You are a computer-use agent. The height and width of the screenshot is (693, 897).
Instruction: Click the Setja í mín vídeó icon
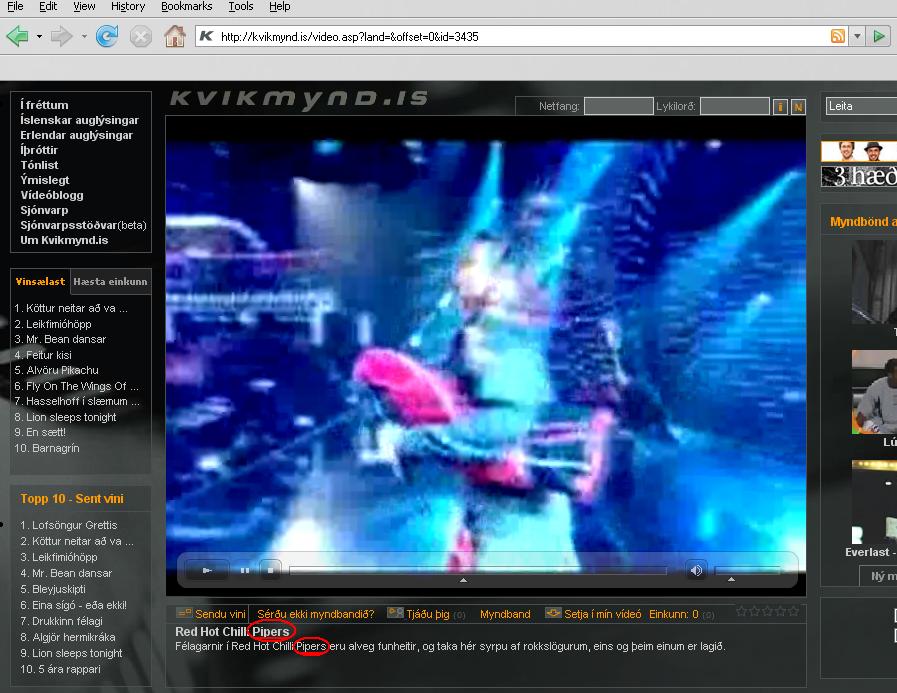tap(553, 613)
